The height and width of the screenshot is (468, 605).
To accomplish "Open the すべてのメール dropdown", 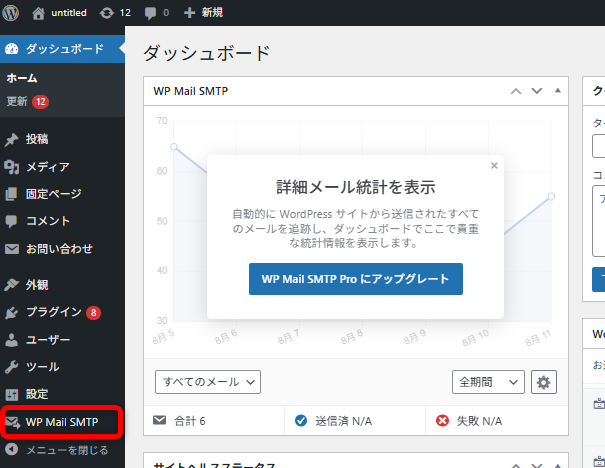I will (x=208, y=382).
